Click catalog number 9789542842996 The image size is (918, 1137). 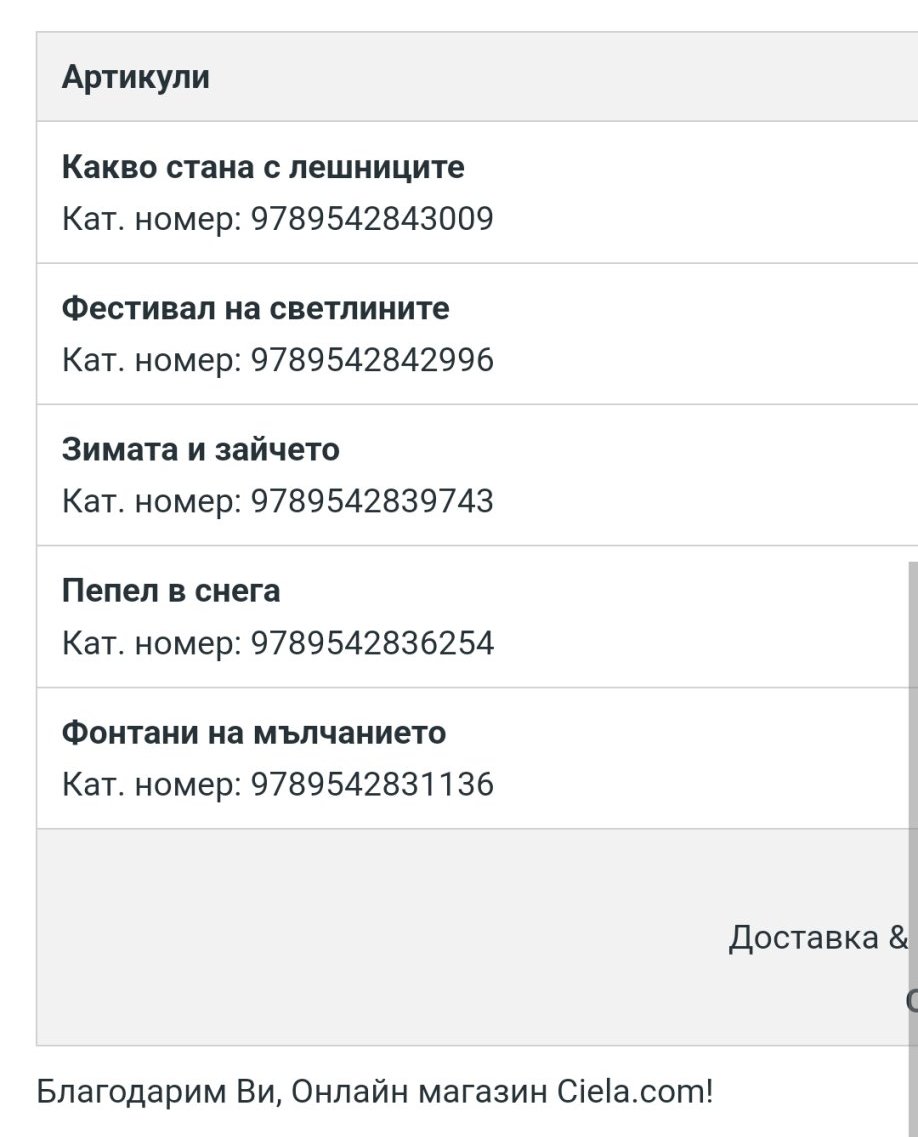click(372, 360)
